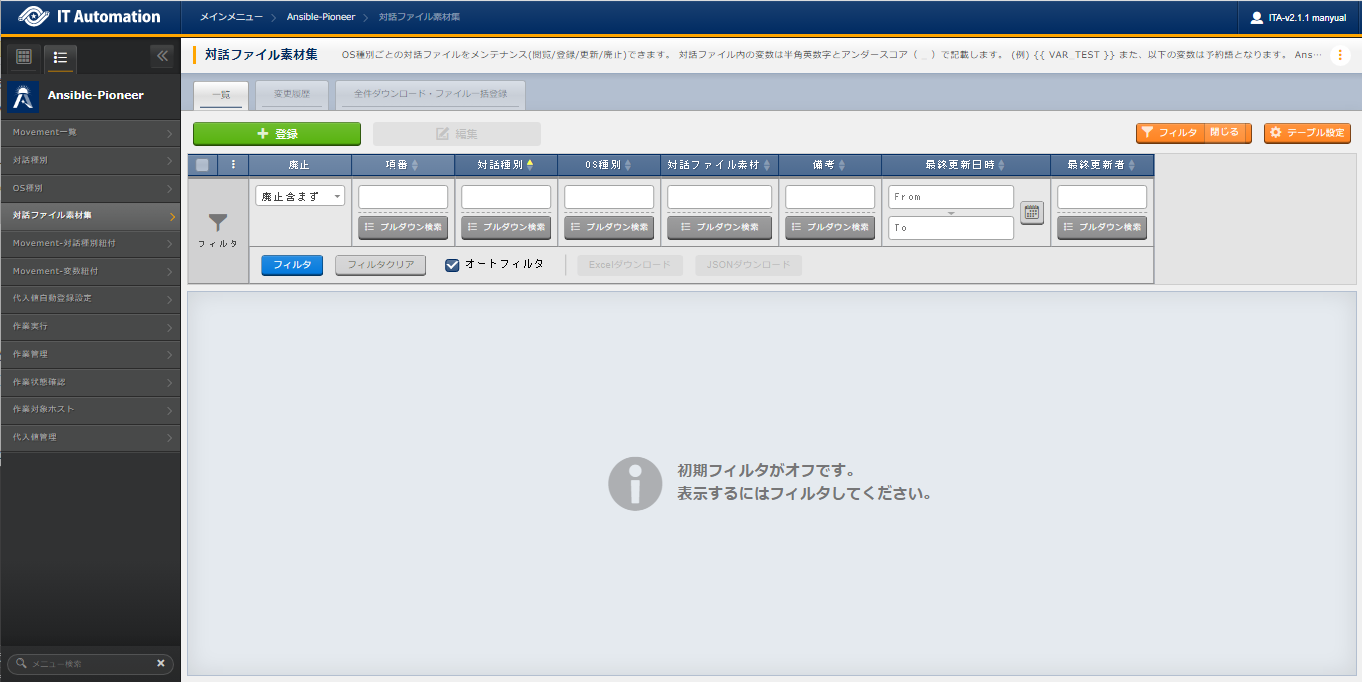Open the user account icon ITA-v2.1.1
Viewport: 1362px width, 682px height.
(1256, 17)
